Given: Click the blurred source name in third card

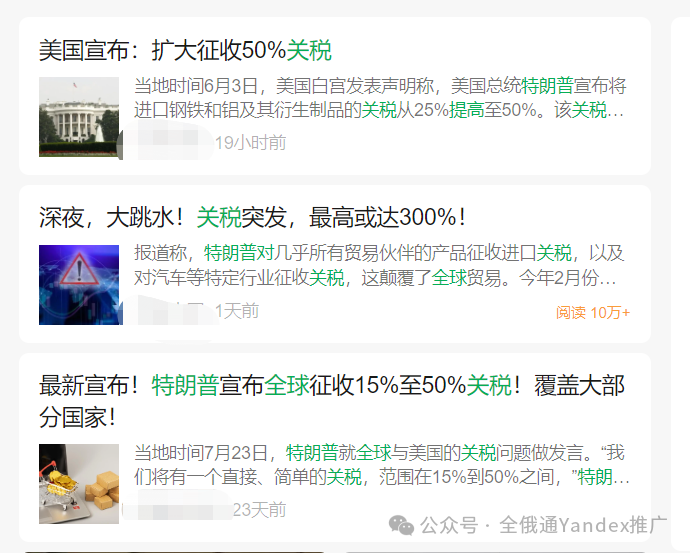Looking at the screenshot, I should pos(177,508).
